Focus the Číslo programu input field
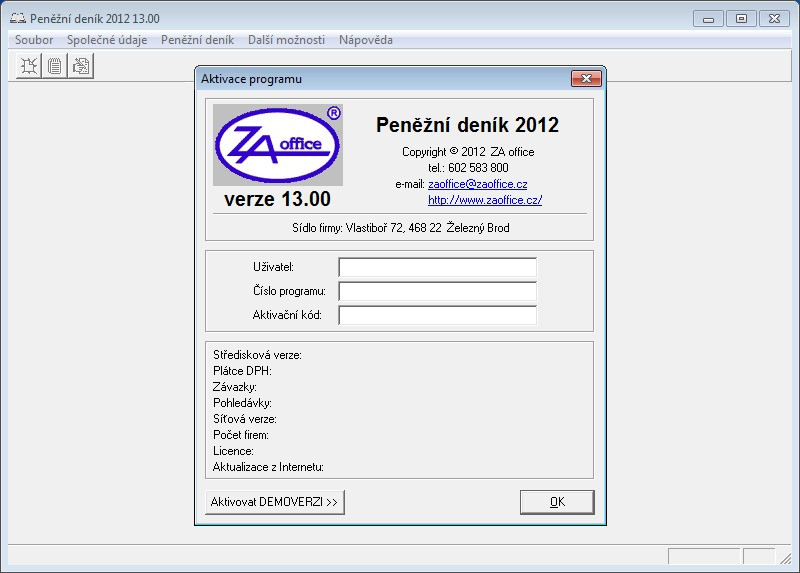This screenshot has width=800, height=573. 437,291
